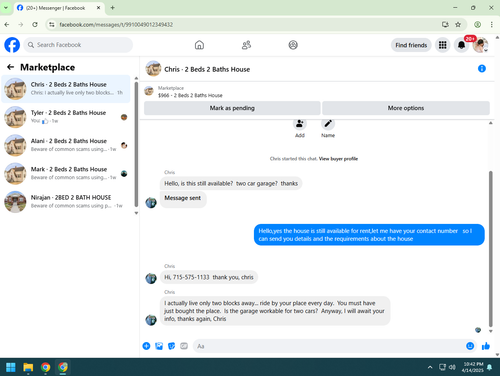Open Nirajan 2BED 2 BATH HOUSE chat
This screenshot has width=500, height=376.
(x=66, y=202)
